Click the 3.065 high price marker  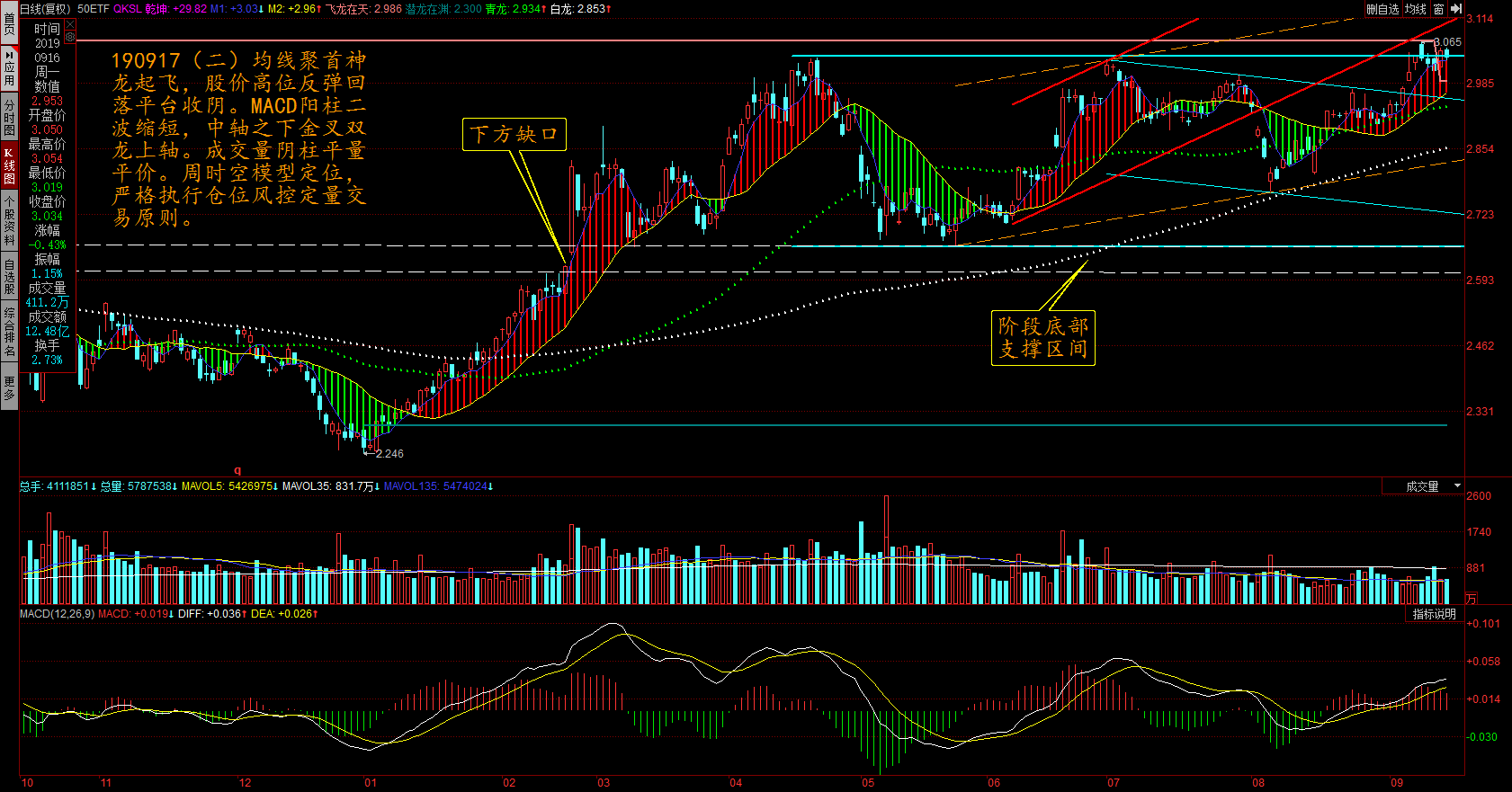[1447, 42]
